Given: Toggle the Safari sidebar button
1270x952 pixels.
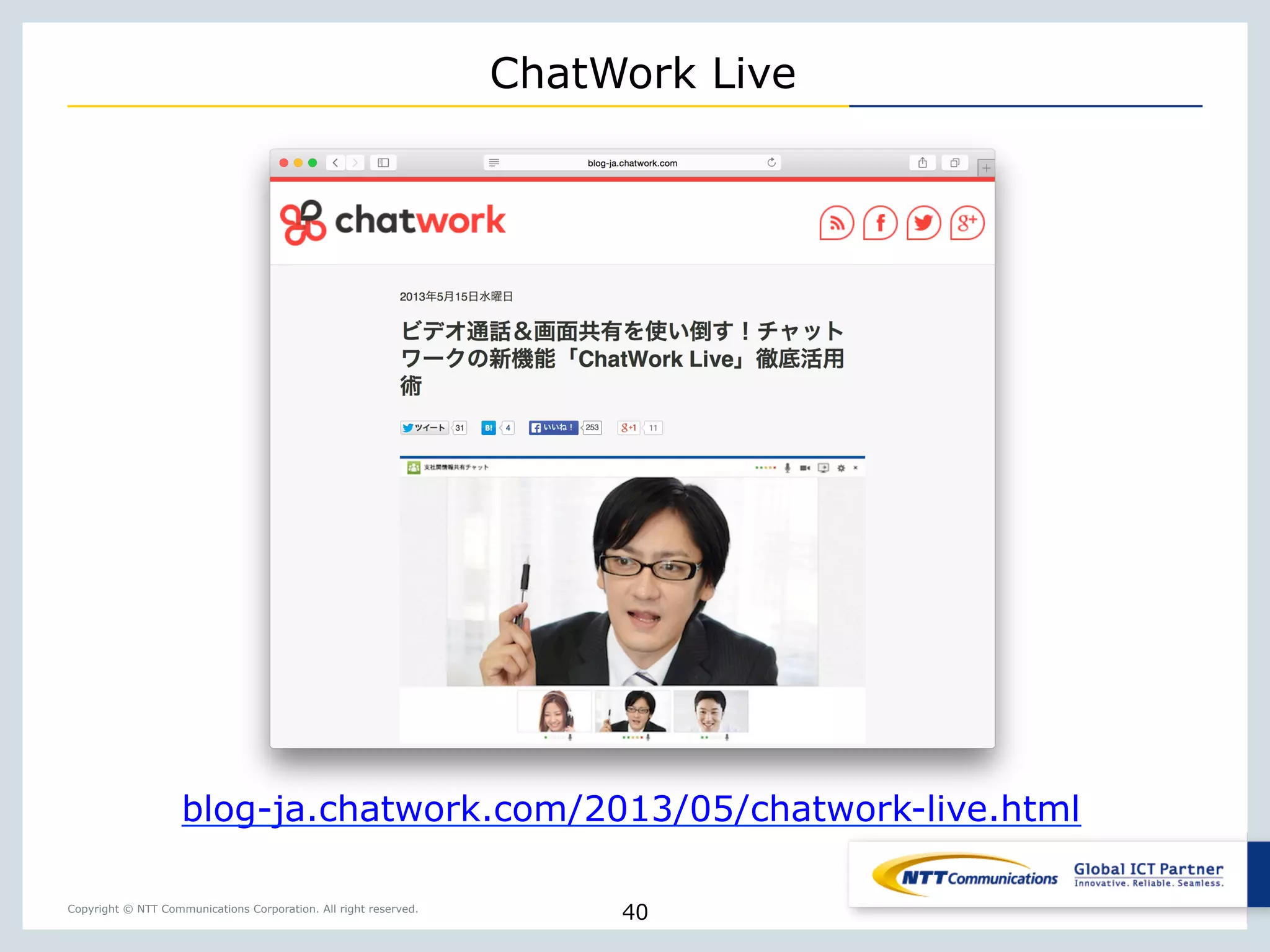Looking at the screenshot, I should [x=383, y=162].
